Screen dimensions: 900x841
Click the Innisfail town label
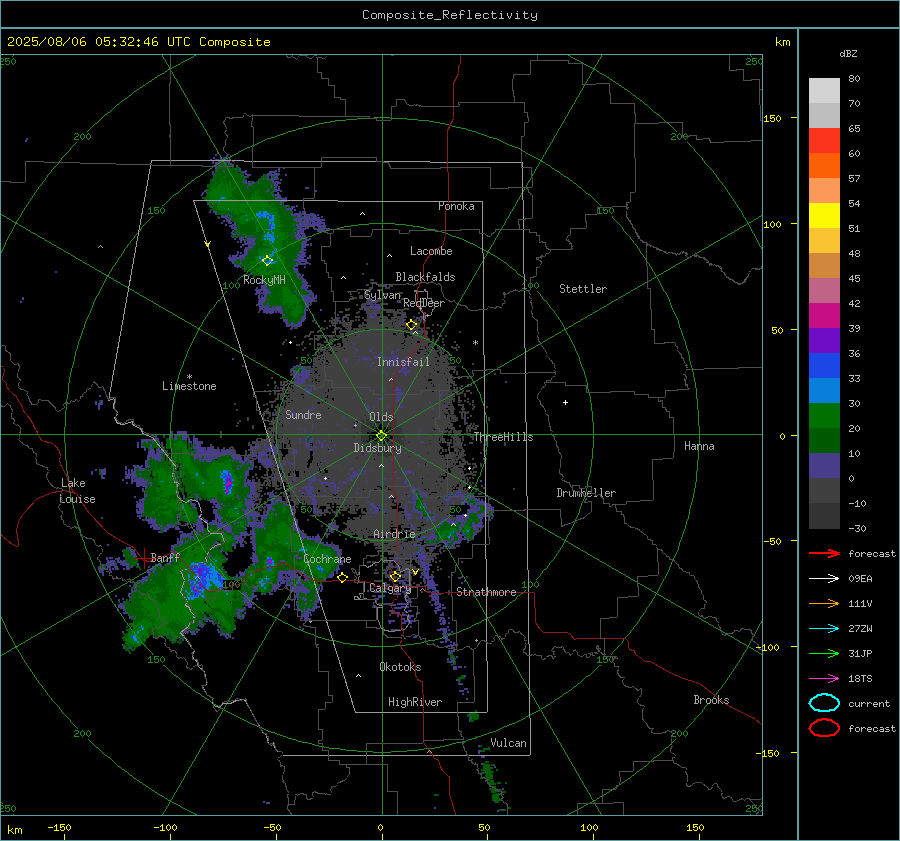[403, 362]
